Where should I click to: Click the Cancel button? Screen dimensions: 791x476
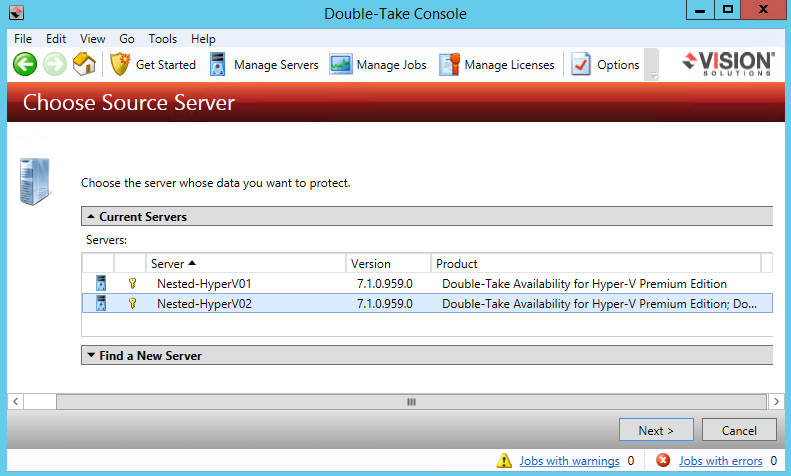coord(739,430)
